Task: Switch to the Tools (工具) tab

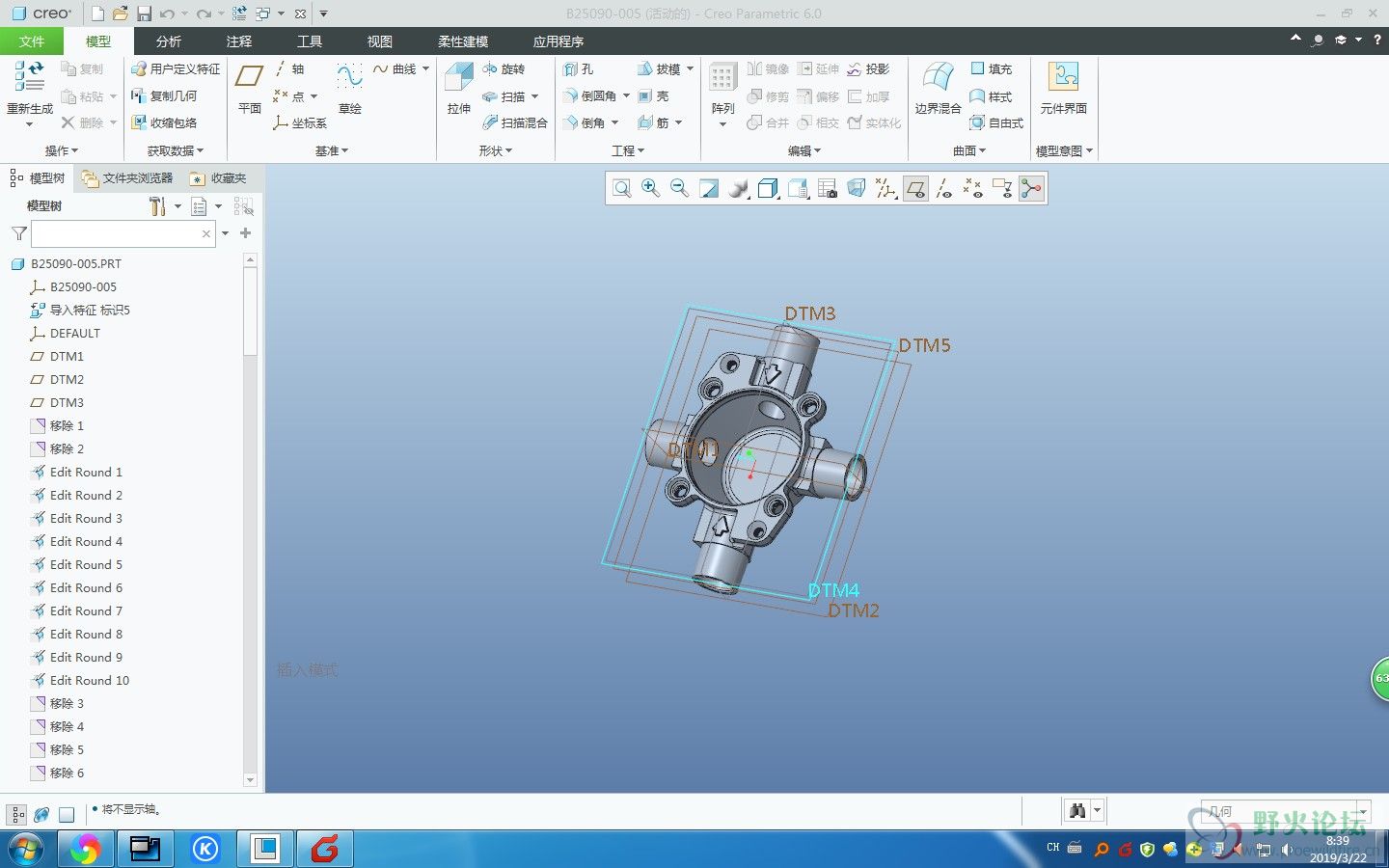Action: [x=310, y=41]
